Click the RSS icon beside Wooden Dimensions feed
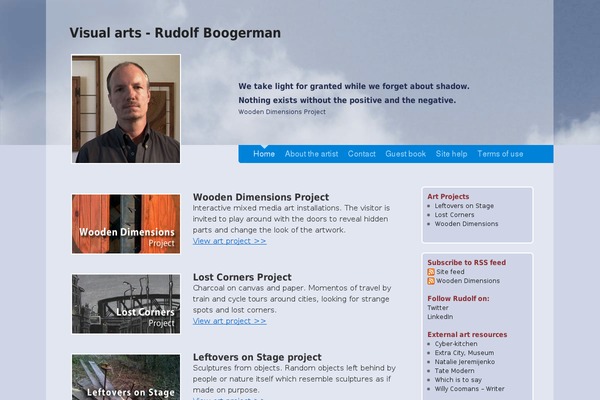 tap(431, 281)
